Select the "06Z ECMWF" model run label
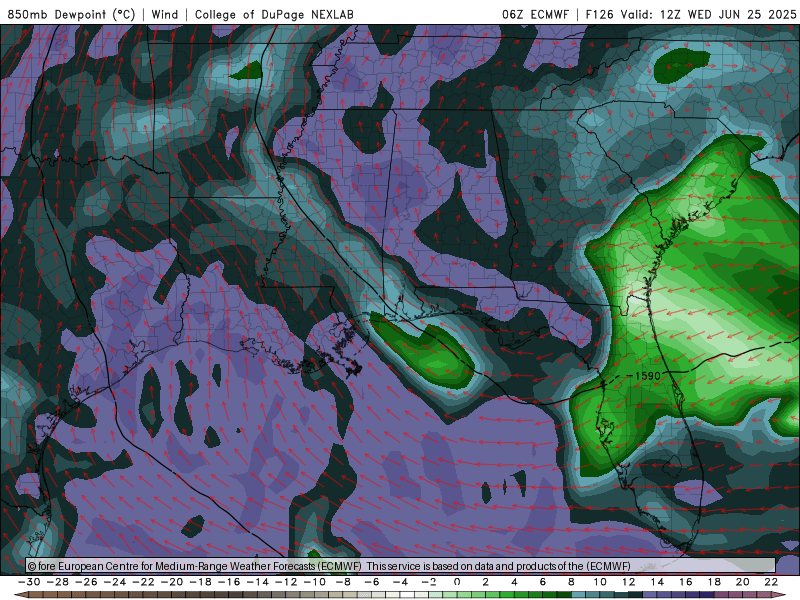This screenshot has height=600, width=800. pos(535,14)
